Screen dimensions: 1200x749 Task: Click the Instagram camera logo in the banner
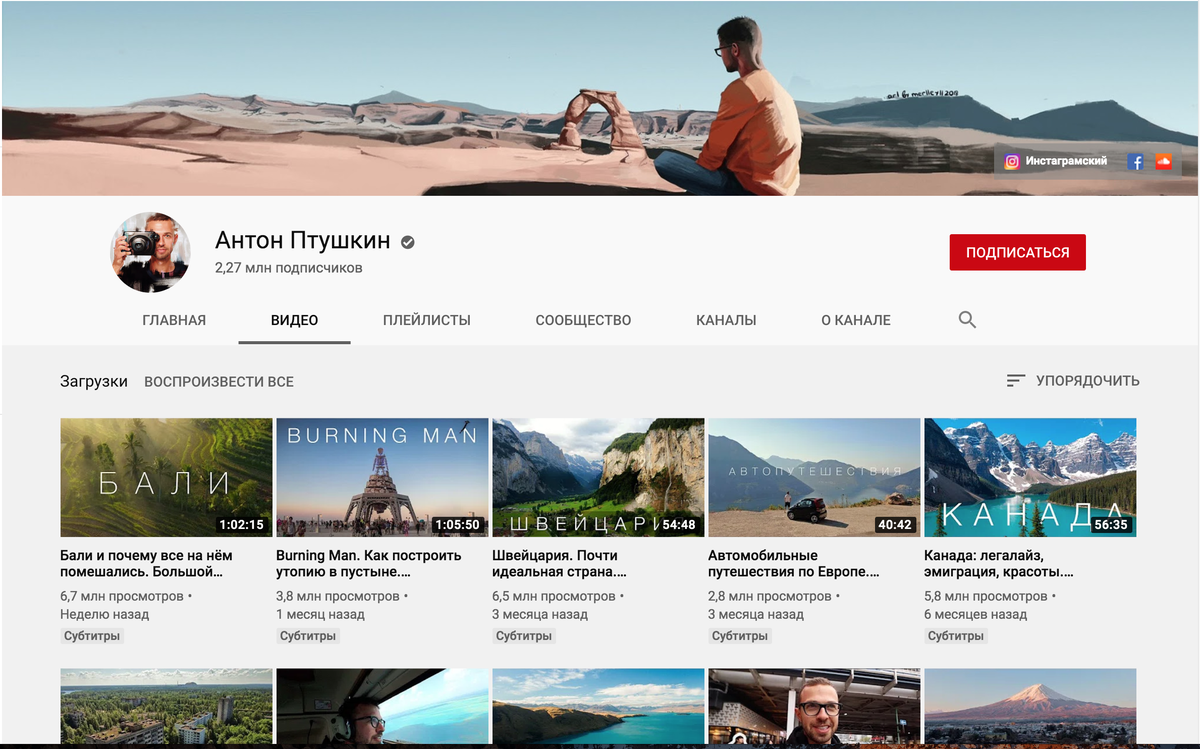click(x=1011, y=160)
